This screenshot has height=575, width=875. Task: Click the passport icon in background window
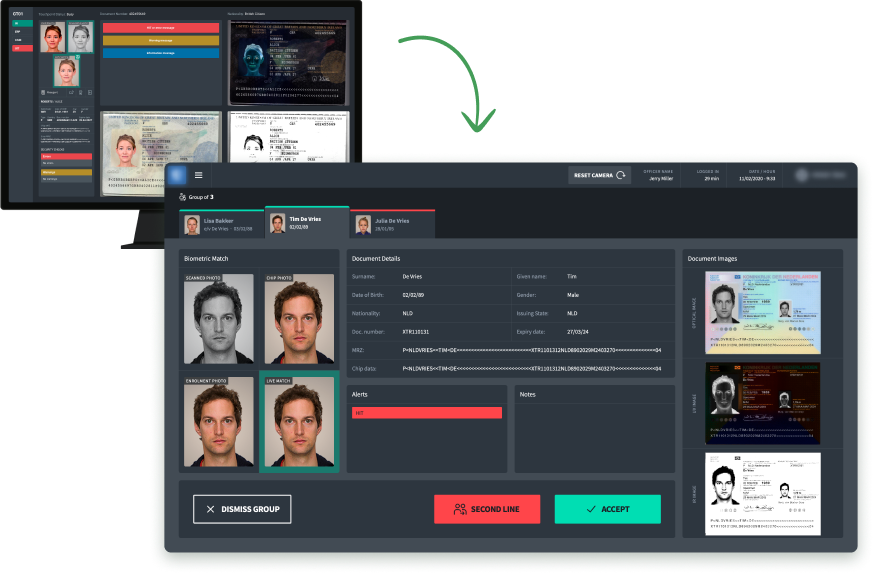(44, 92)
